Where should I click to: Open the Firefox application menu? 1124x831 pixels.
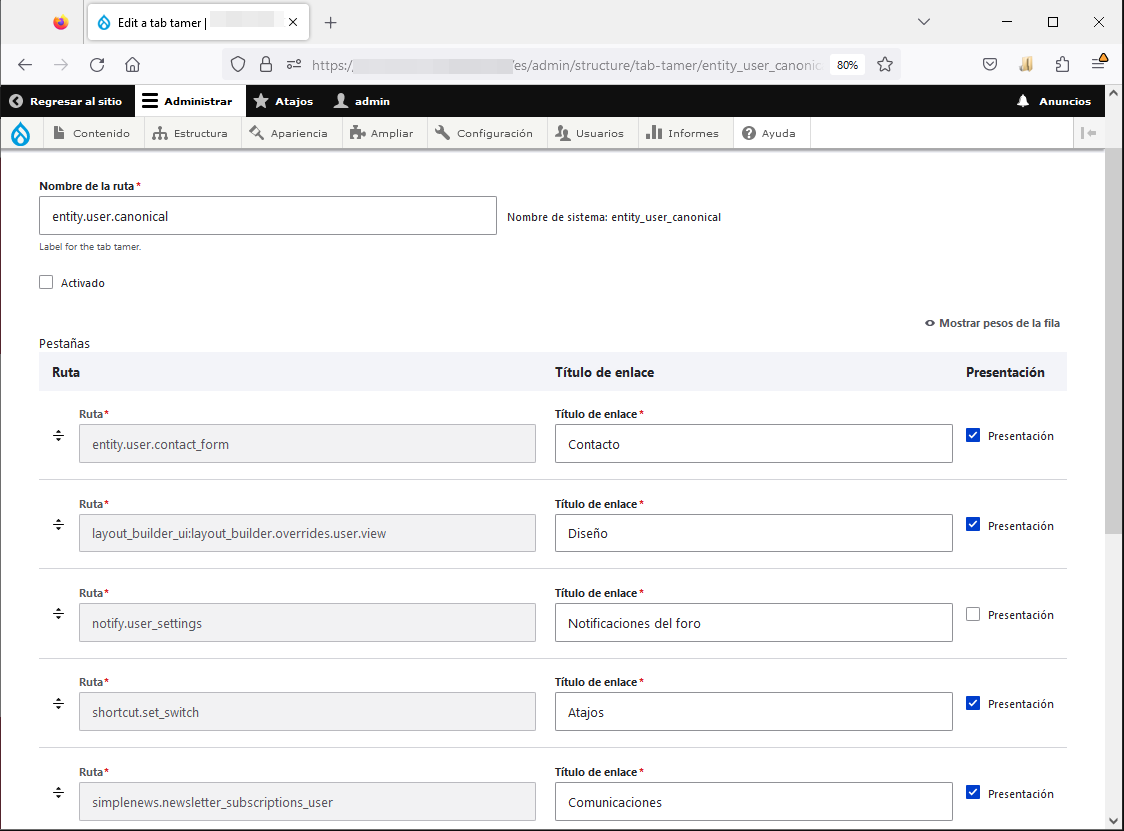(1099, 62)
